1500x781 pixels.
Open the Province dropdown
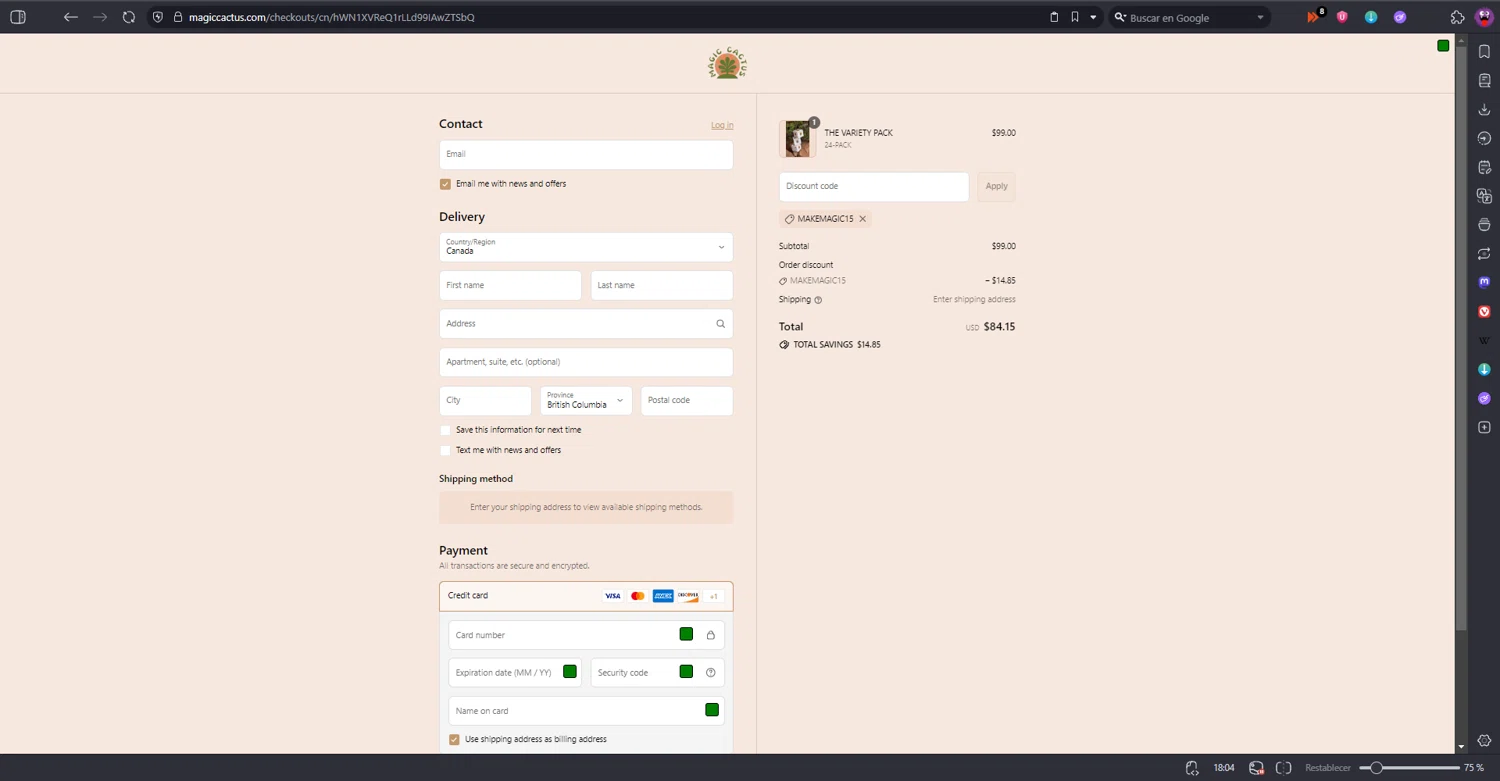coord(586,400)
